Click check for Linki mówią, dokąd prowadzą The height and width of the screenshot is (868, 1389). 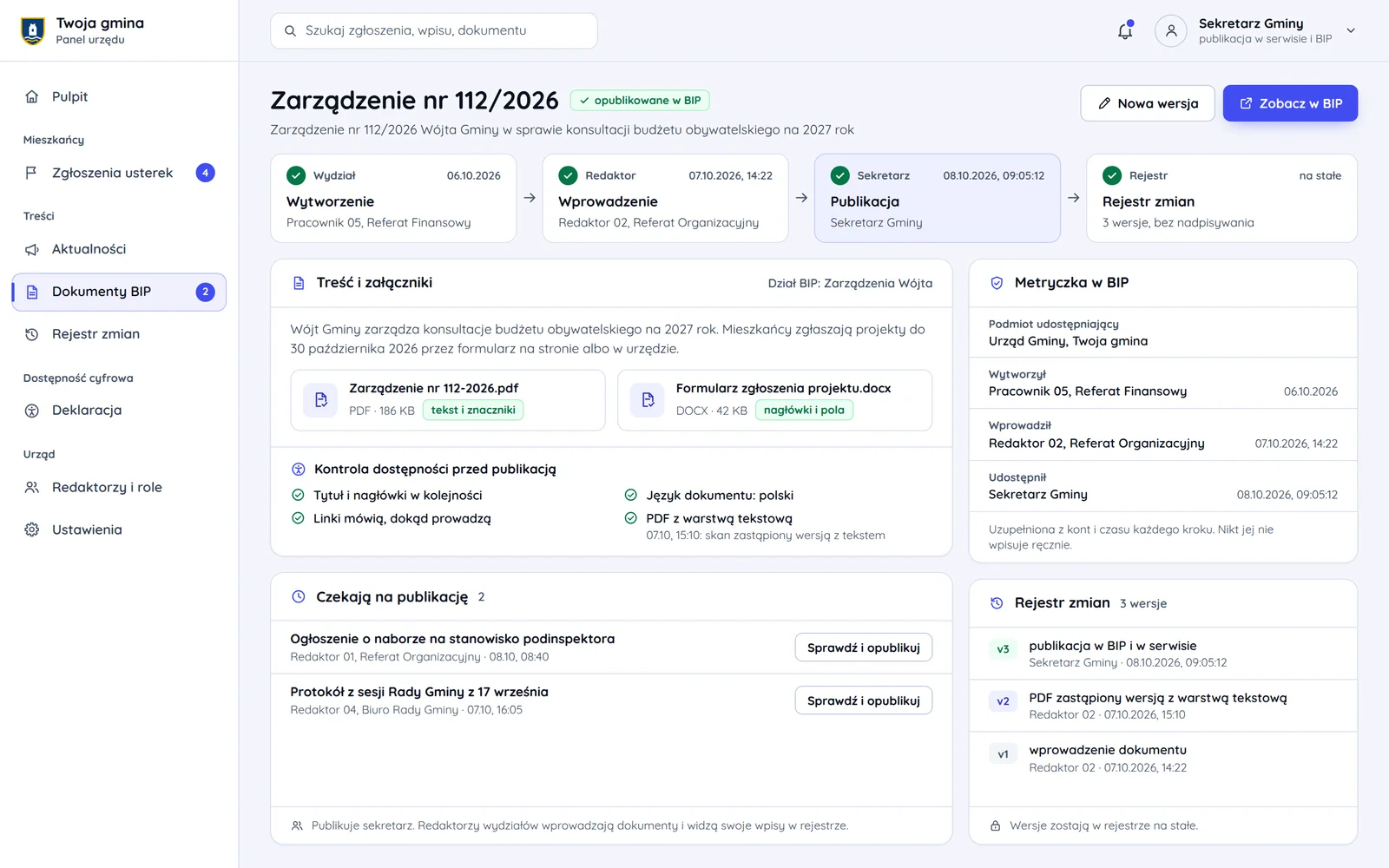pos(298,518)
